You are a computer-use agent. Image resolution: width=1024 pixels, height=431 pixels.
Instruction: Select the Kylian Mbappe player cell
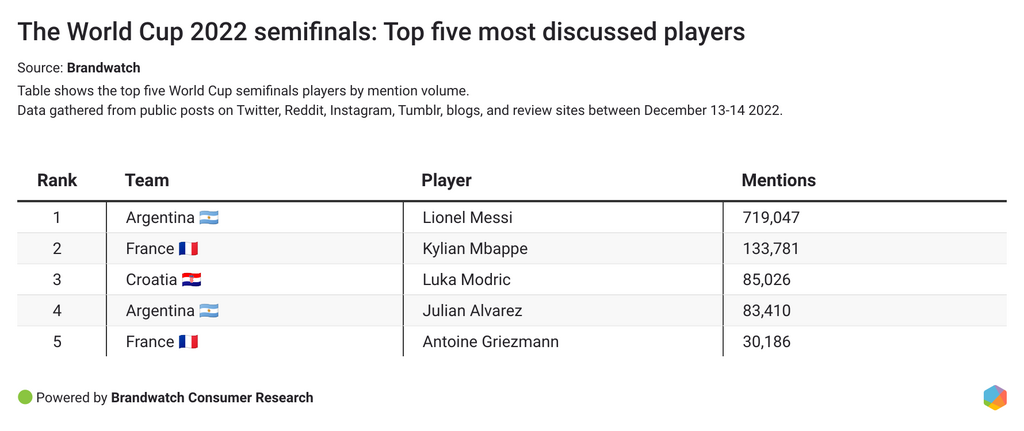point(474,249)
